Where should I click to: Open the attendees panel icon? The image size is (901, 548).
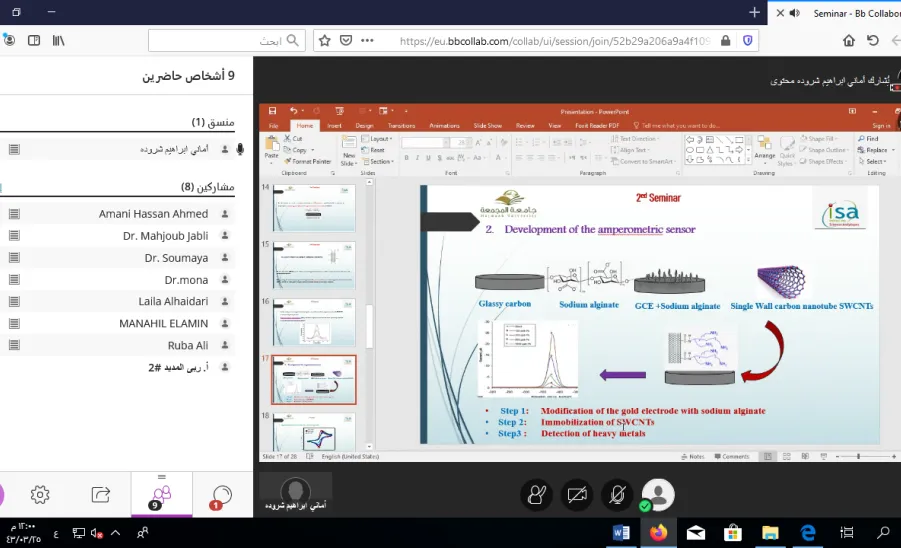coord(161,496)
